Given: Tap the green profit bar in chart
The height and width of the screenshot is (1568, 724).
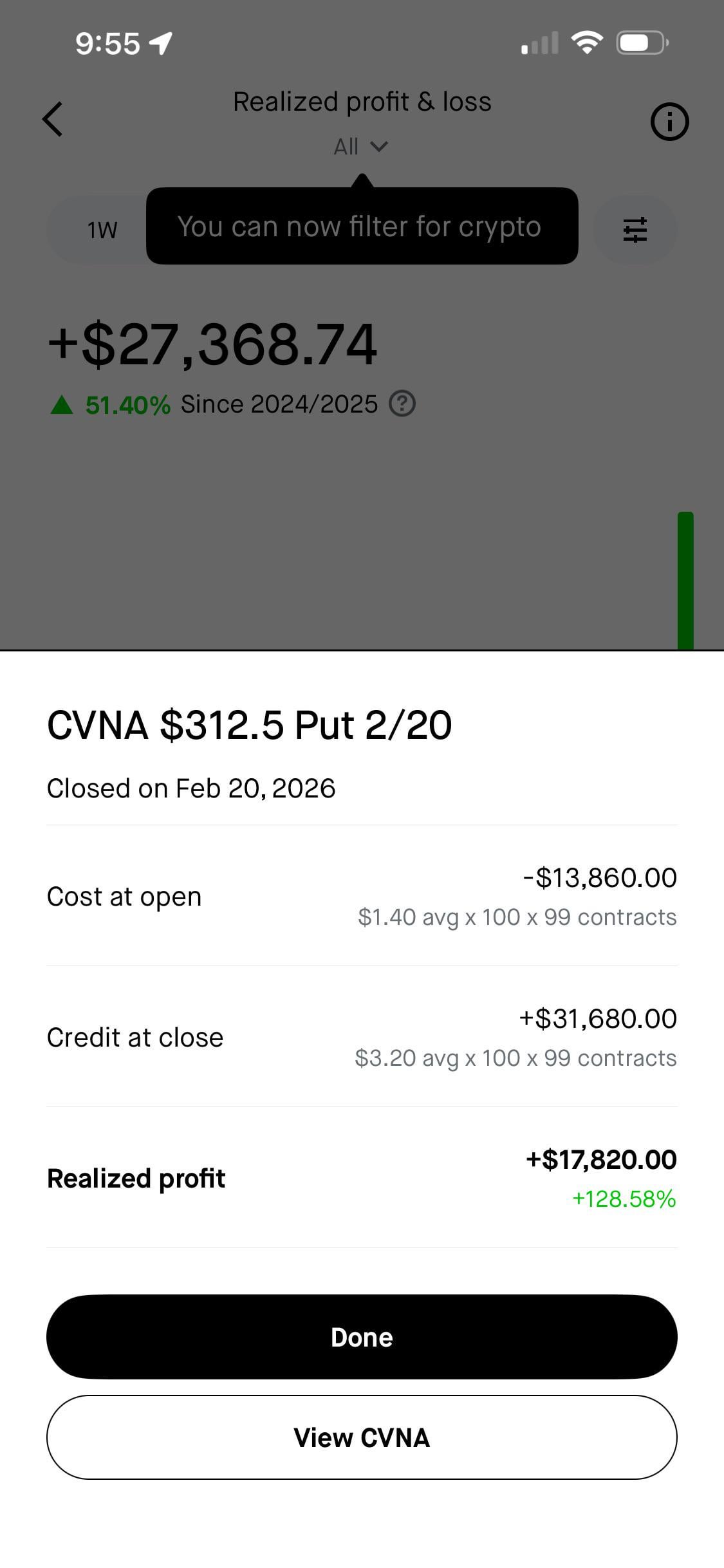Looking at the screenshot, I should pyautogui.click(x=685, y=579).
